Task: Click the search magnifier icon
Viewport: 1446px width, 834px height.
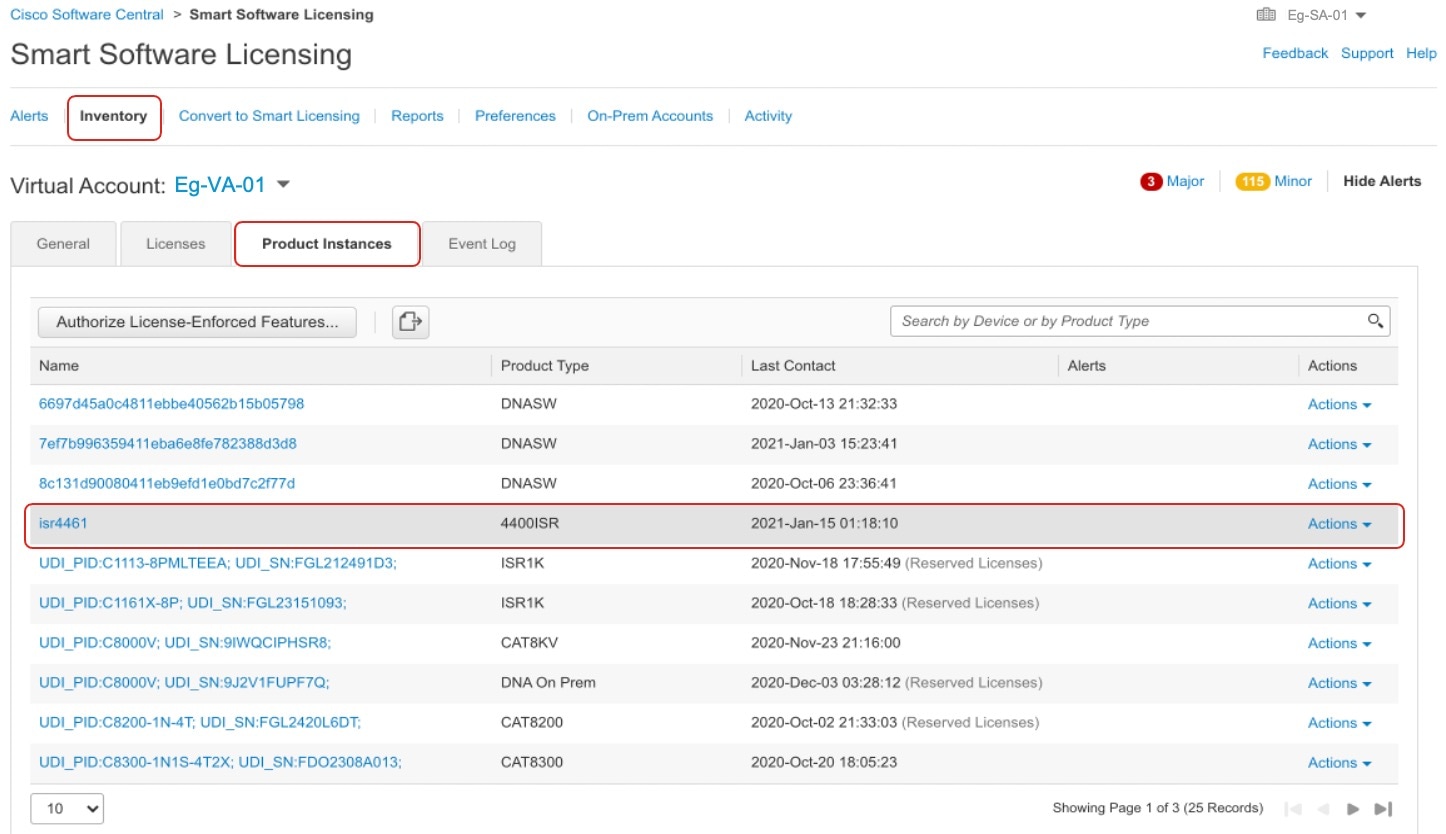Action: coord(1375,321)
